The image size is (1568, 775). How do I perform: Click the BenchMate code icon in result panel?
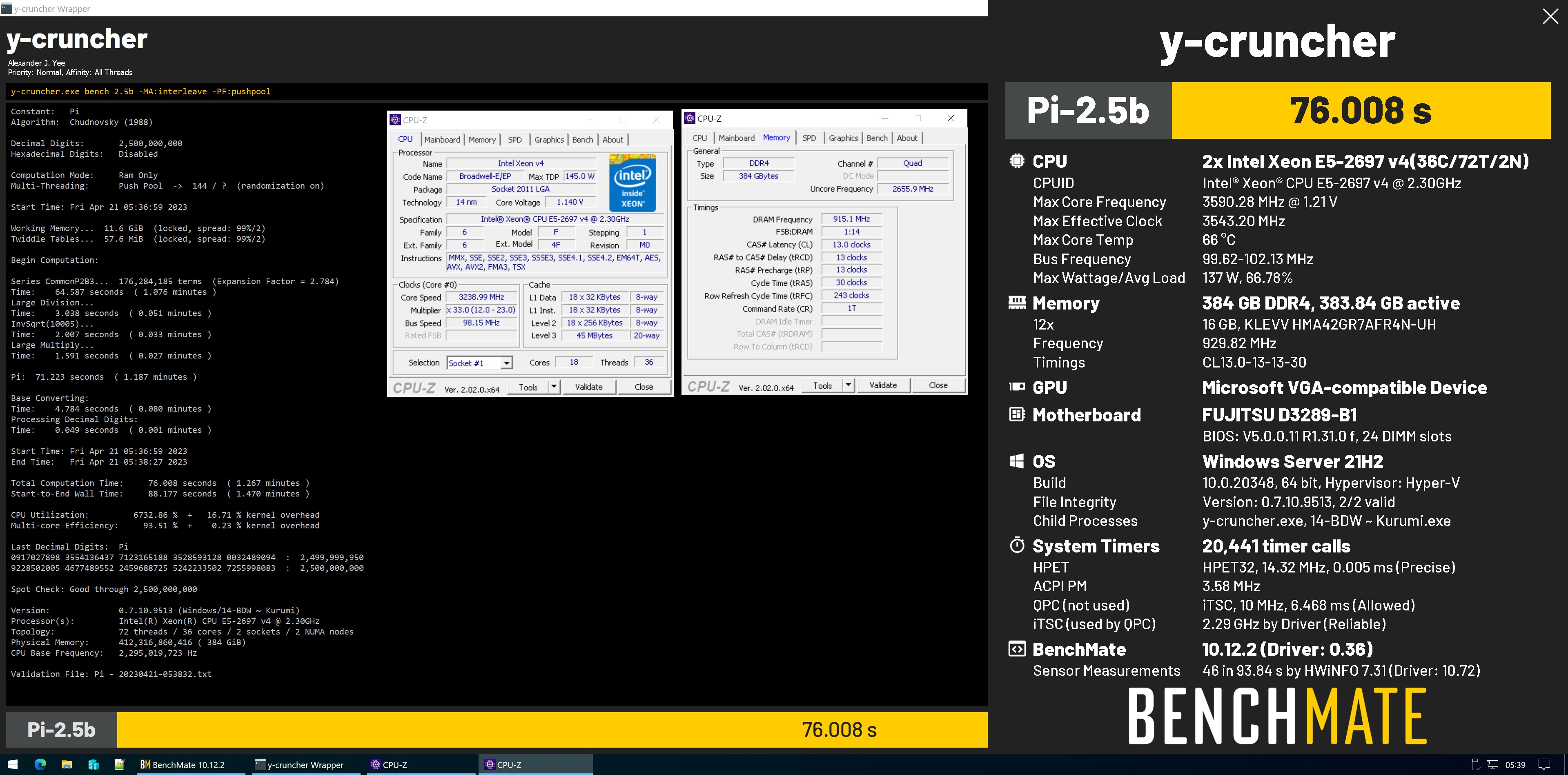click(x=1016, y=649)
